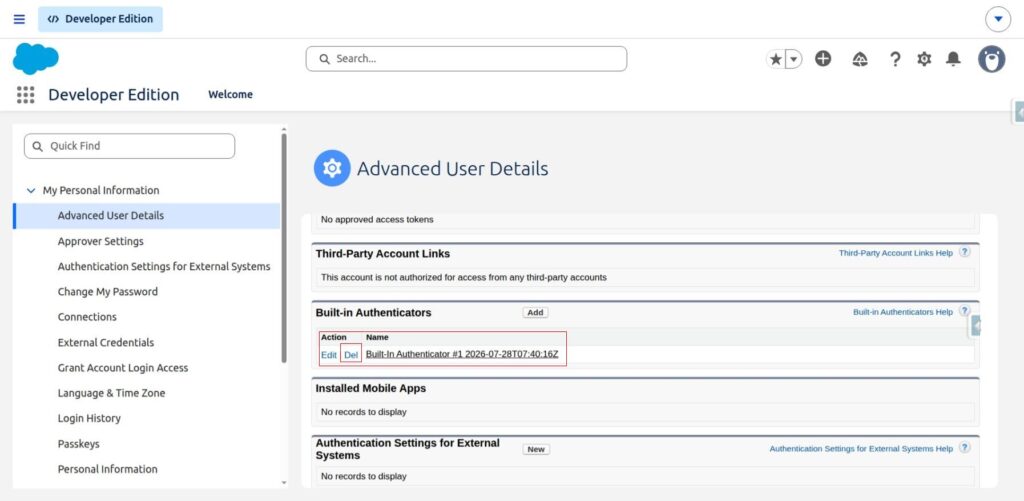1024x501 pixels.
Task: Open the notifications bell
Action: point(953,59)
